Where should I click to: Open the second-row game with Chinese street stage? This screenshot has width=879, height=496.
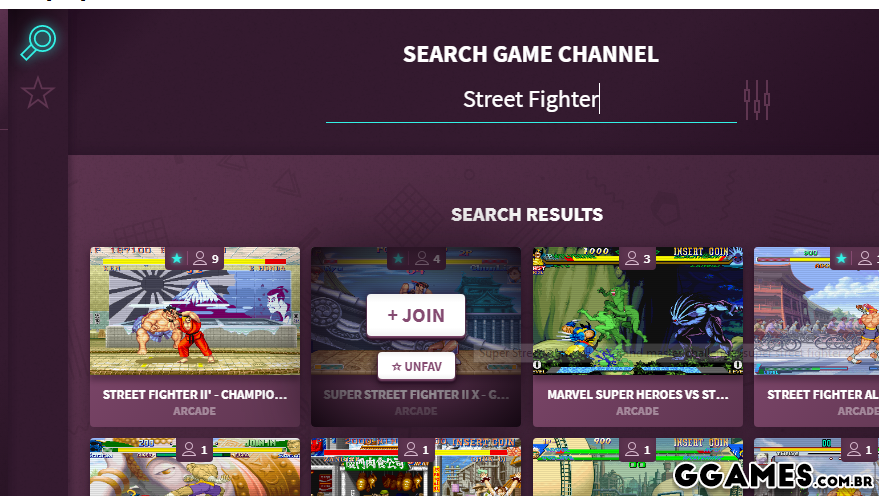416,467
